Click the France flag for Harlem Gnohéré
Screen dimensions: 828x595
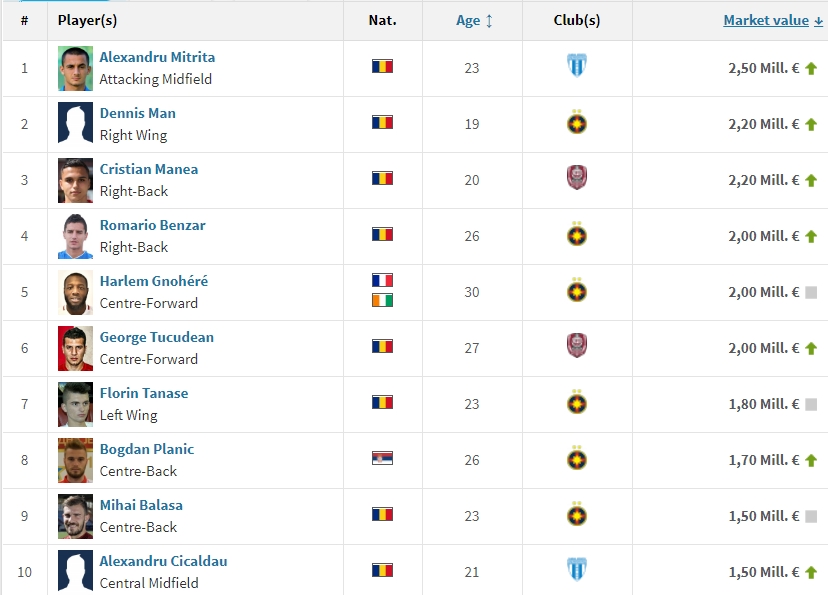coord(383,281)
